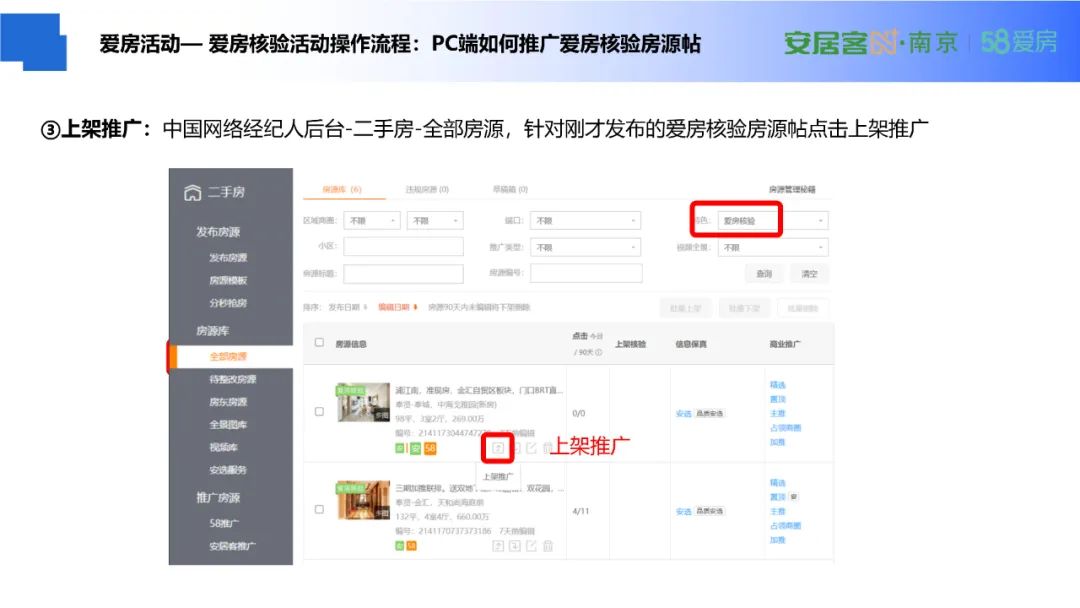Image resolution: width=1080 pixels, height=608 pixels.
Task: Open 房东房源 in the sidebar
Action: [x=228, y=402]
